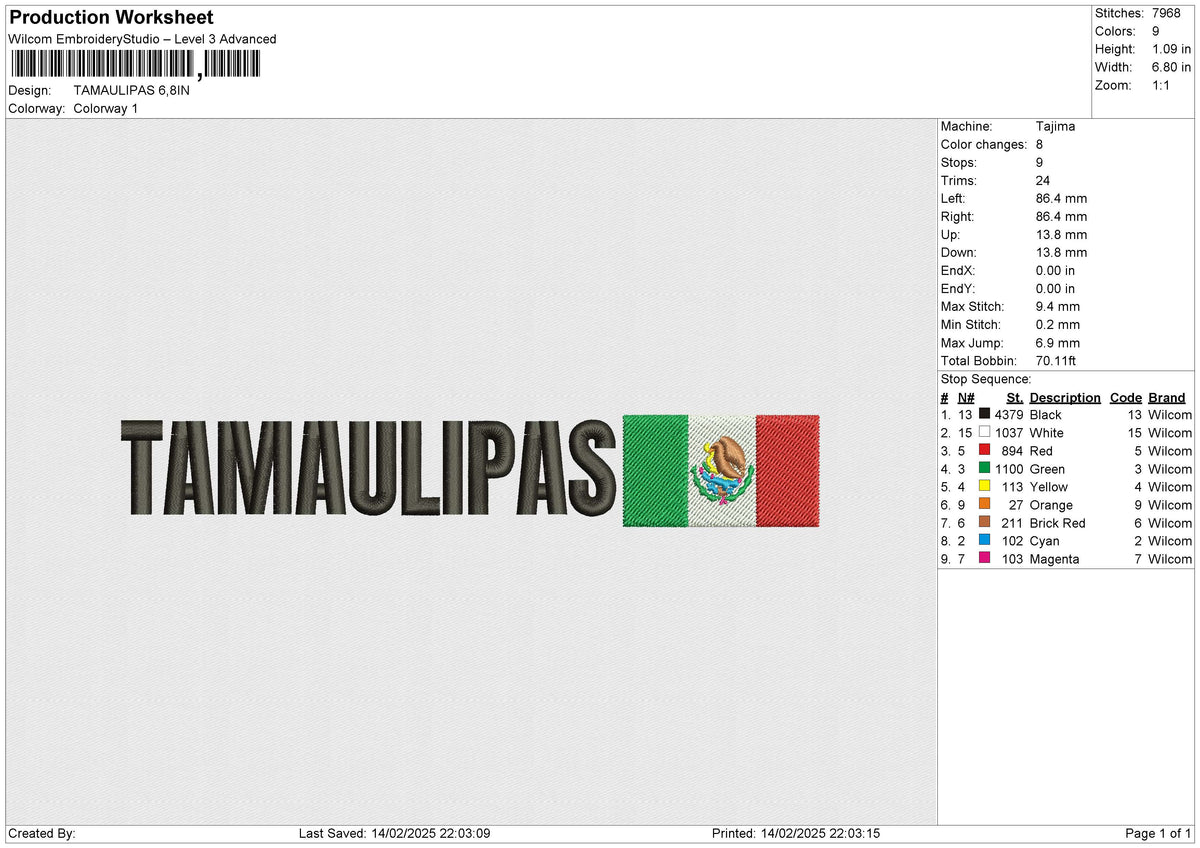Click the design barcode in the header
Image resolution: width=1200 pixels, height=848 pixels.
coord(135,65)
